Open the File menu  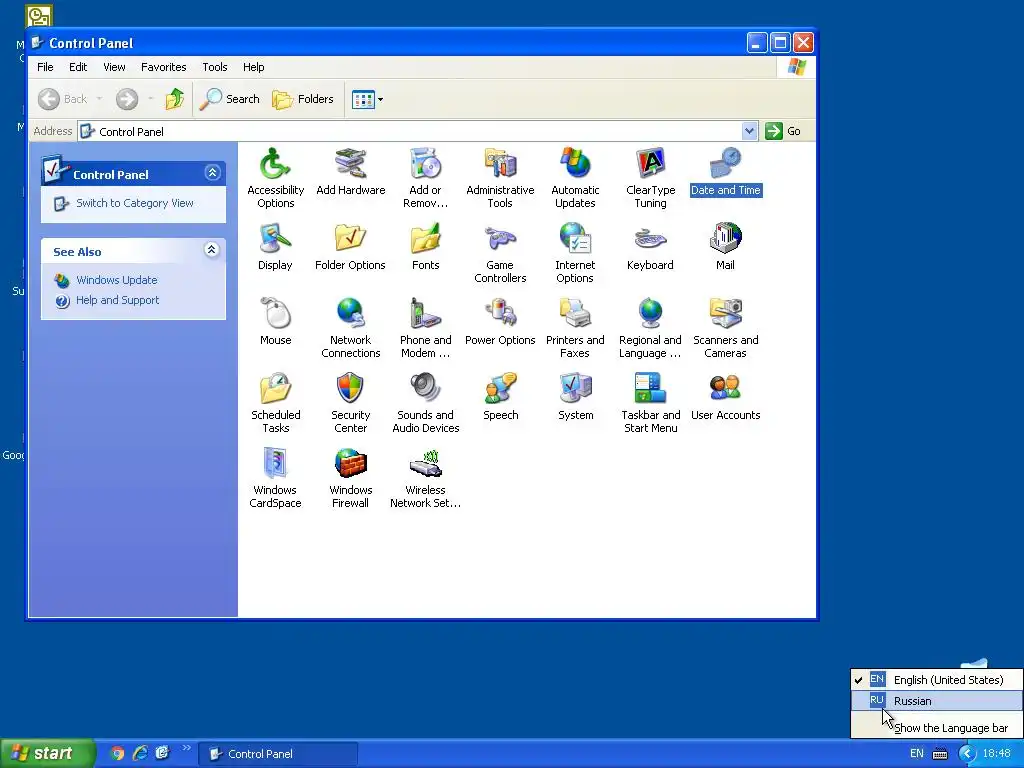[45, 67]
